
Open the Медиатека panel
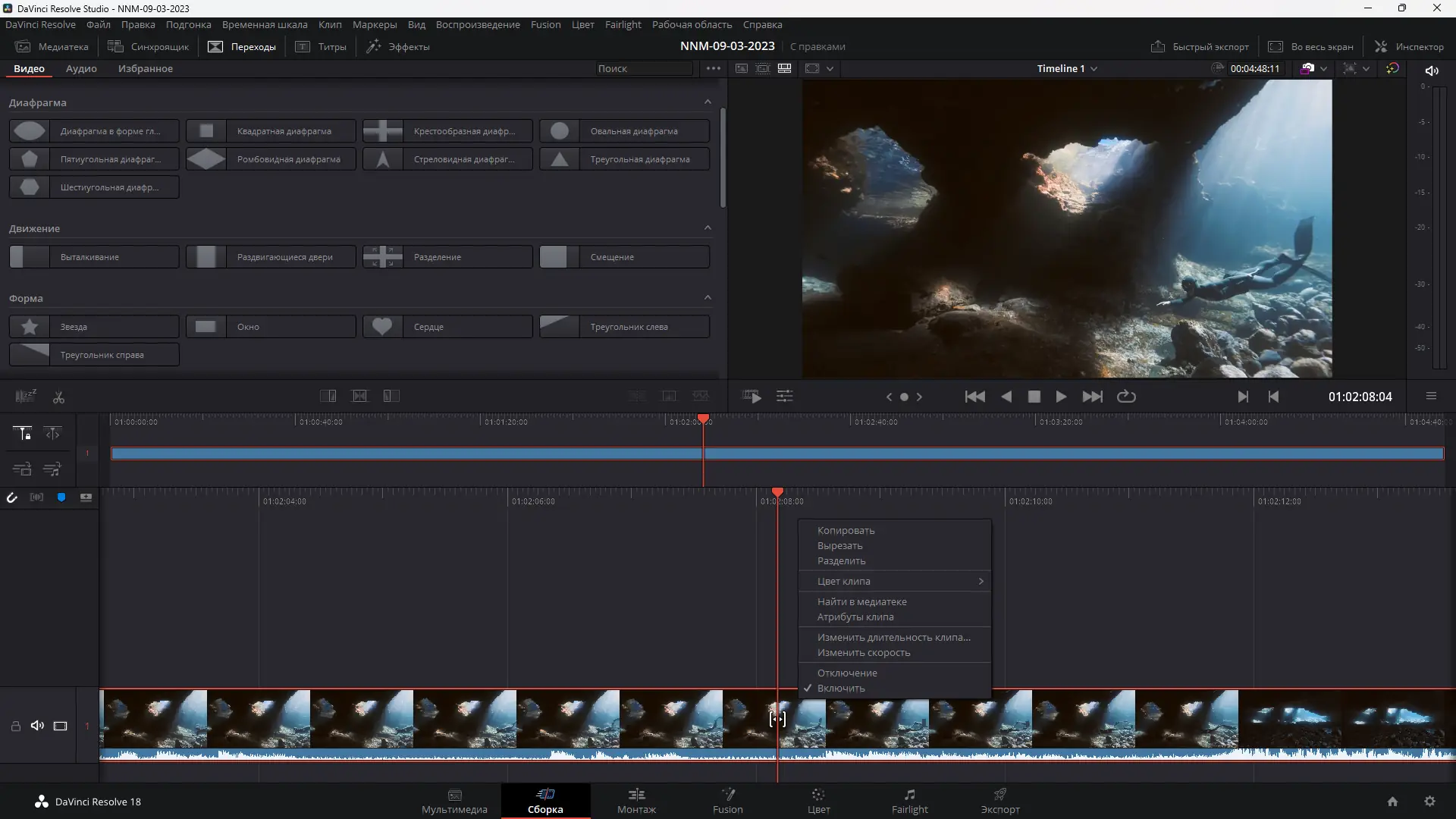(x=51, y=46)
